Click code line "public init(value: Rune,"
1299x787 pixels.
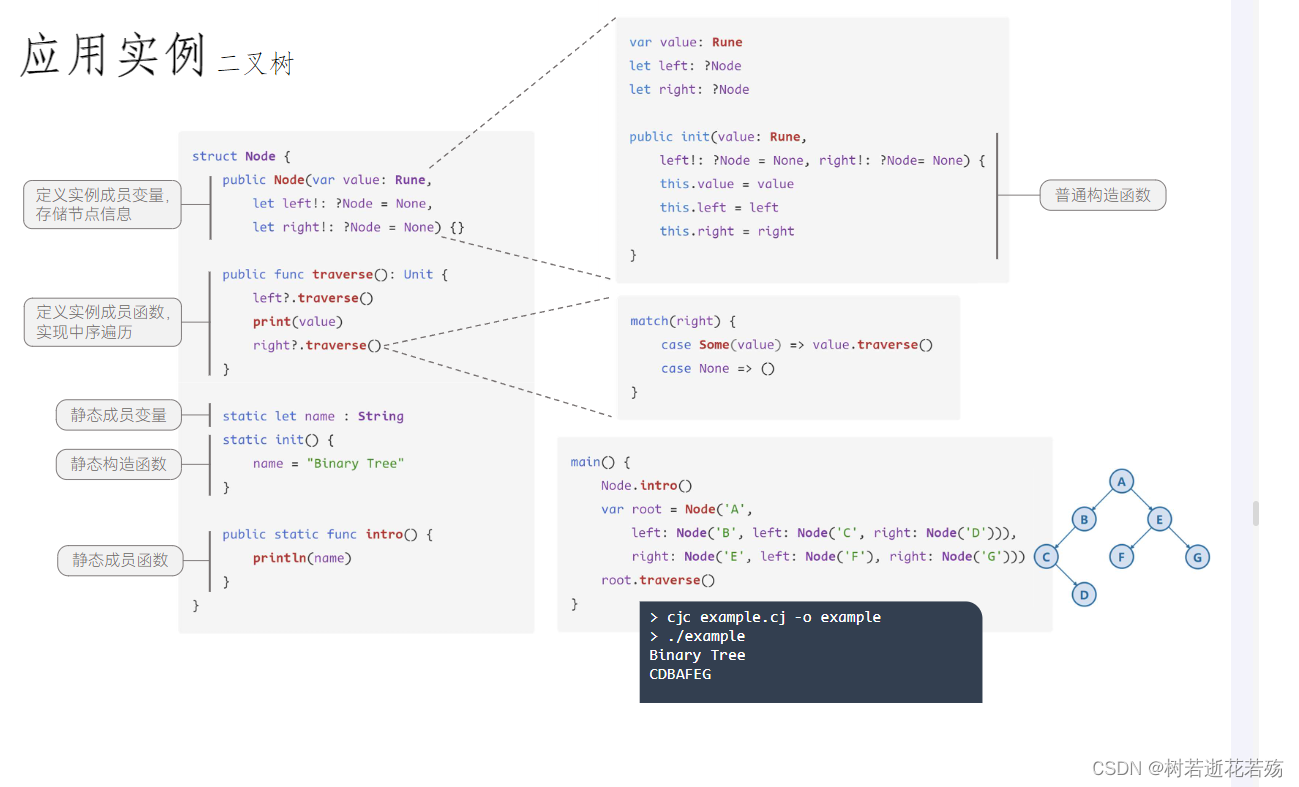718,137
